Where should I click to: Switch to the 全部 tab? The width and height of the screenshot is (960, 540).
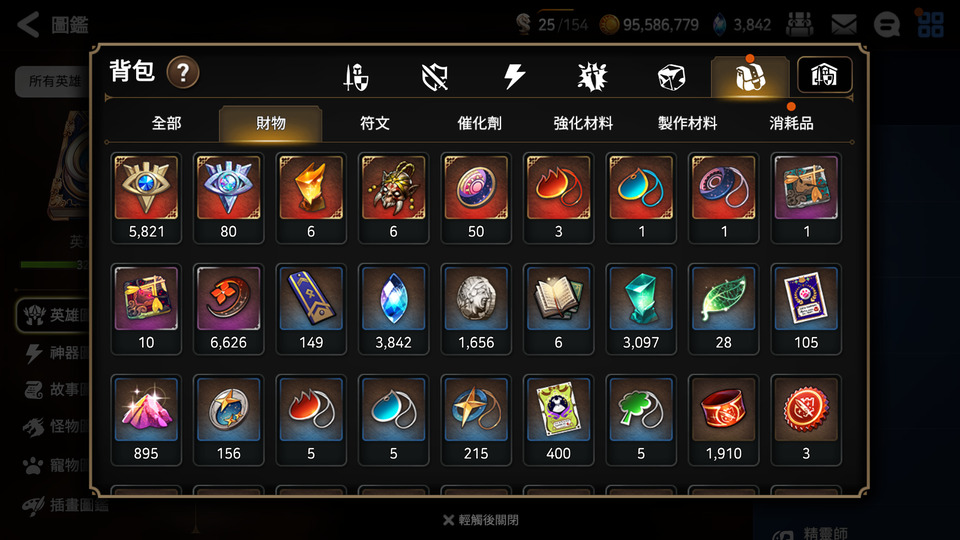pos(167,123)
